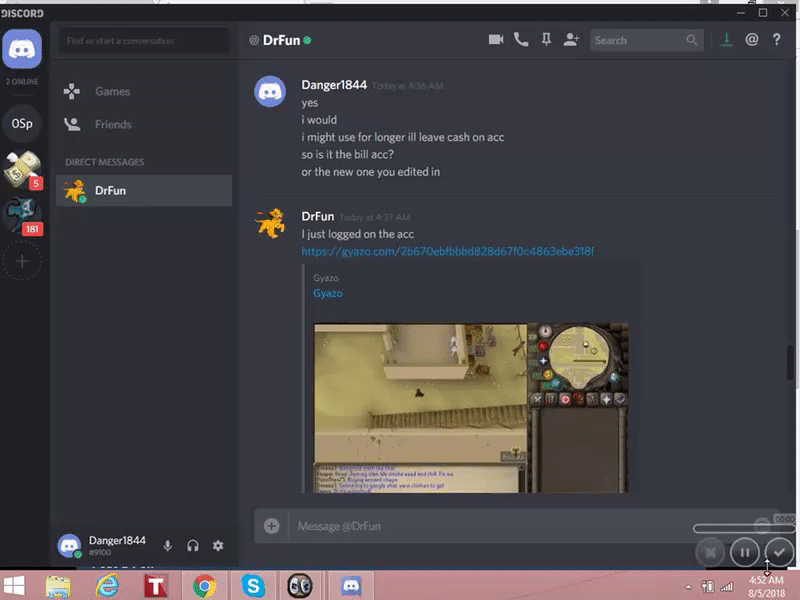The width and height of the screenshot is (800, 600).
Task: Click Danger1844 username in chat
Action: click(x=334, y=85)
